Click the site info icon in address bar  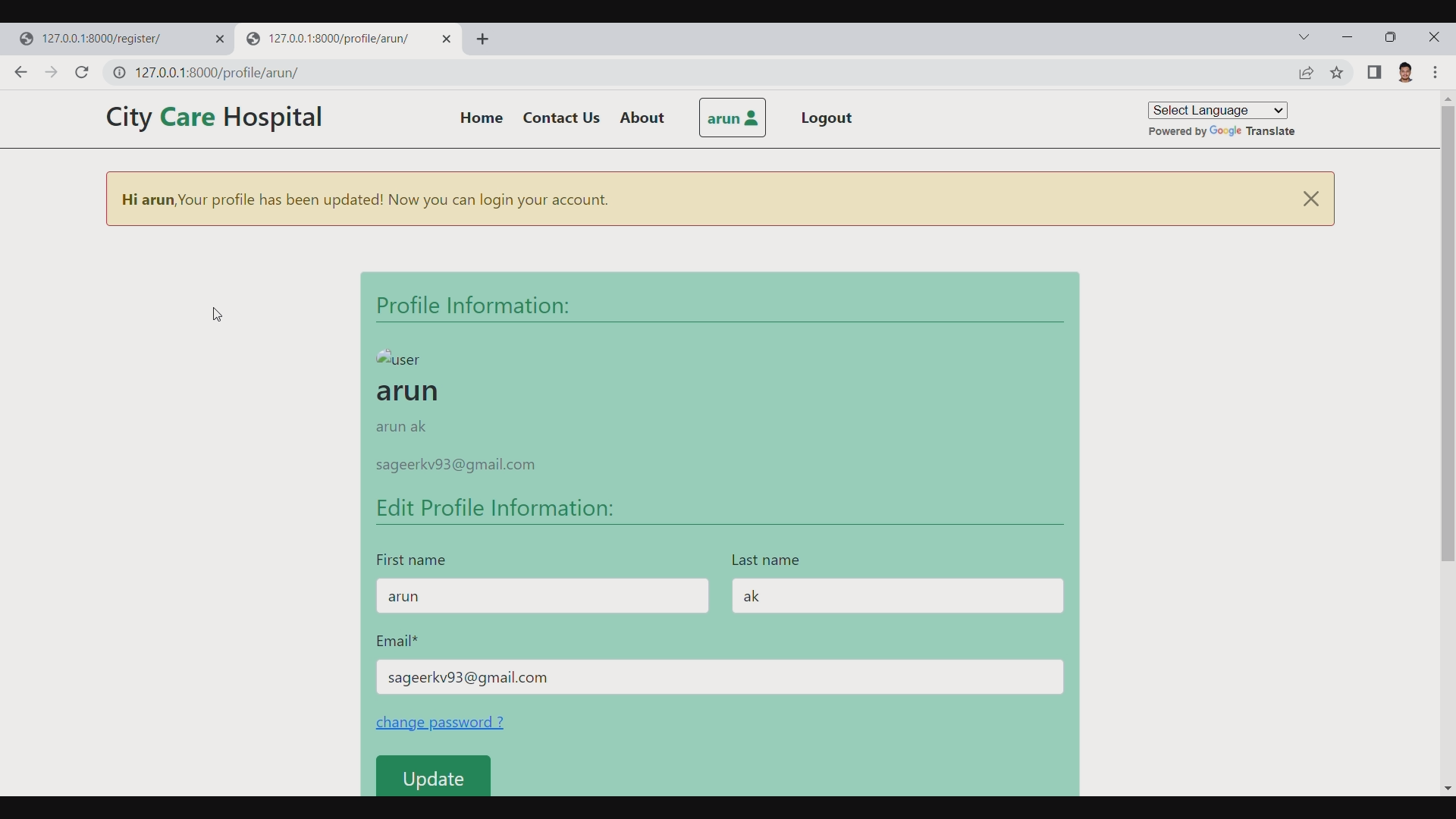tap(120, 73)
